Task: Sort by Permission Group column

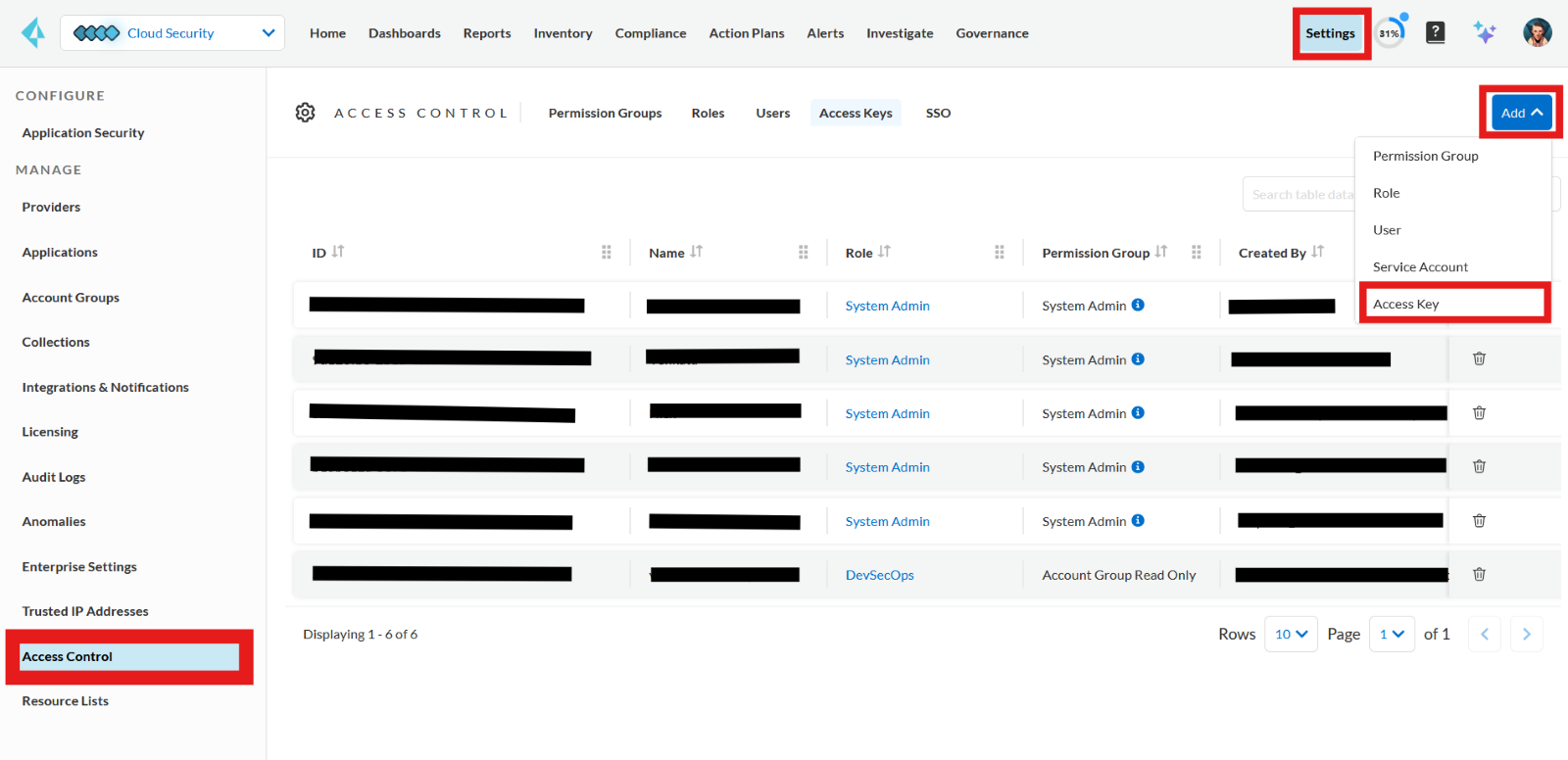Action: click(x=1161, y=252)
